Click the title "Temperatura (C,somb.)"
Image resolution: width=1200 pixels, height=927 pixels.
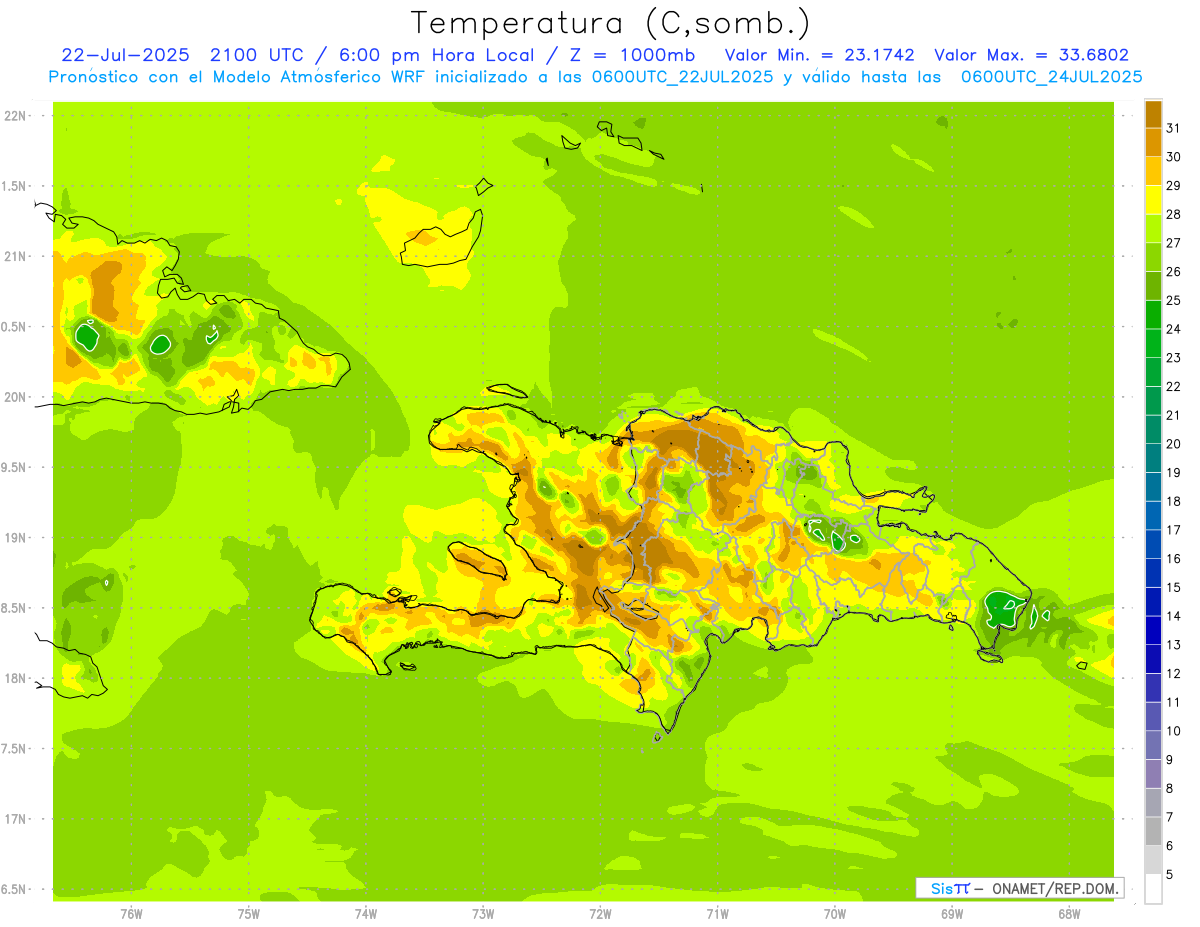point(611,23)
